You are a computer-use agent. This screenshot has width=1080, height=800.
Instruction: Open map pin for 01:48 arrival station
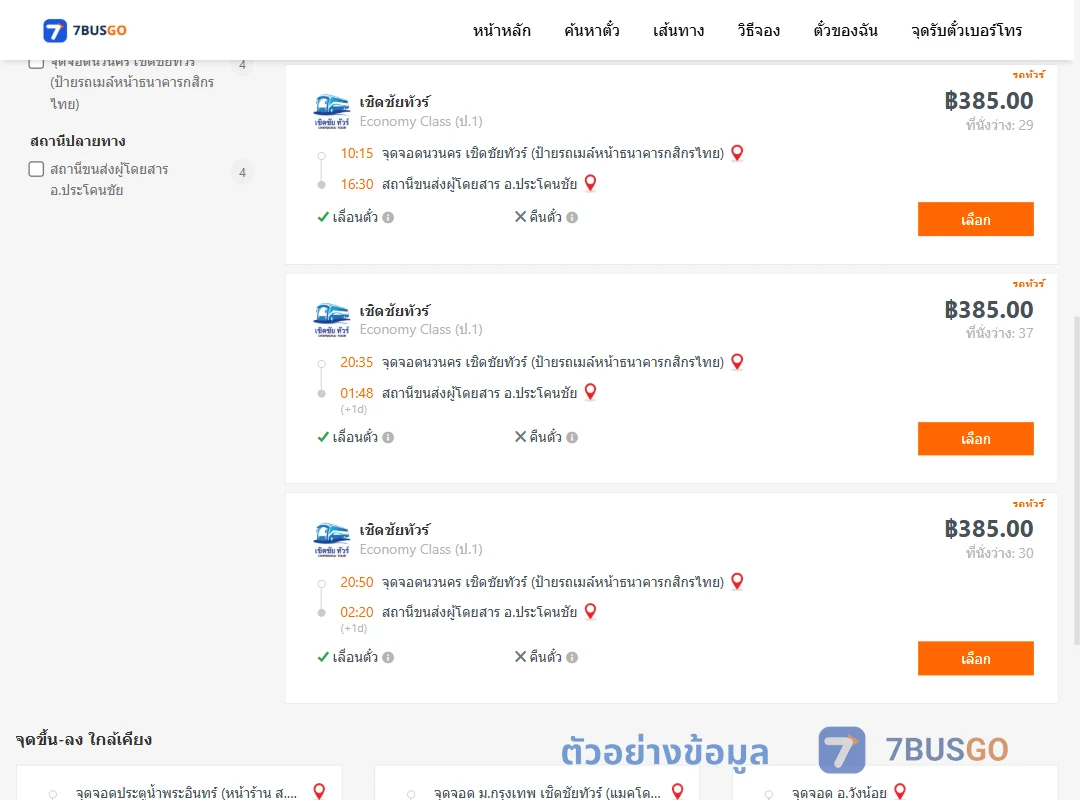coord(590,392)
